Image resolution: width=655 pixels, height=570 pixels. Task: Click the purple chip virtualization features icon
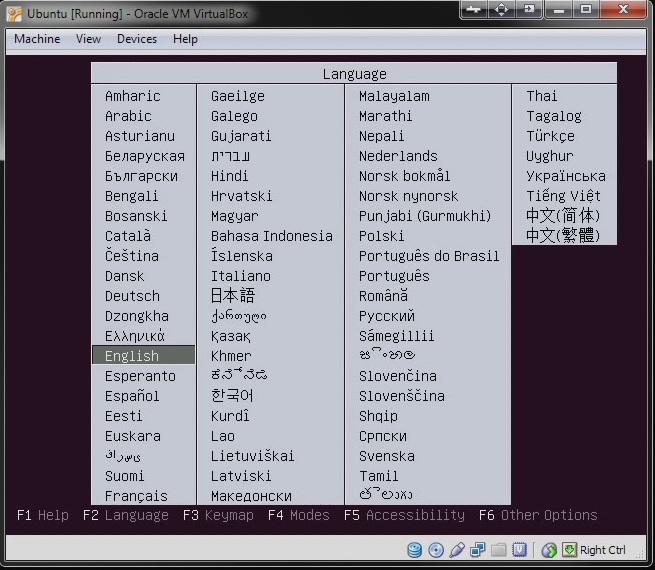pos(519,550)
